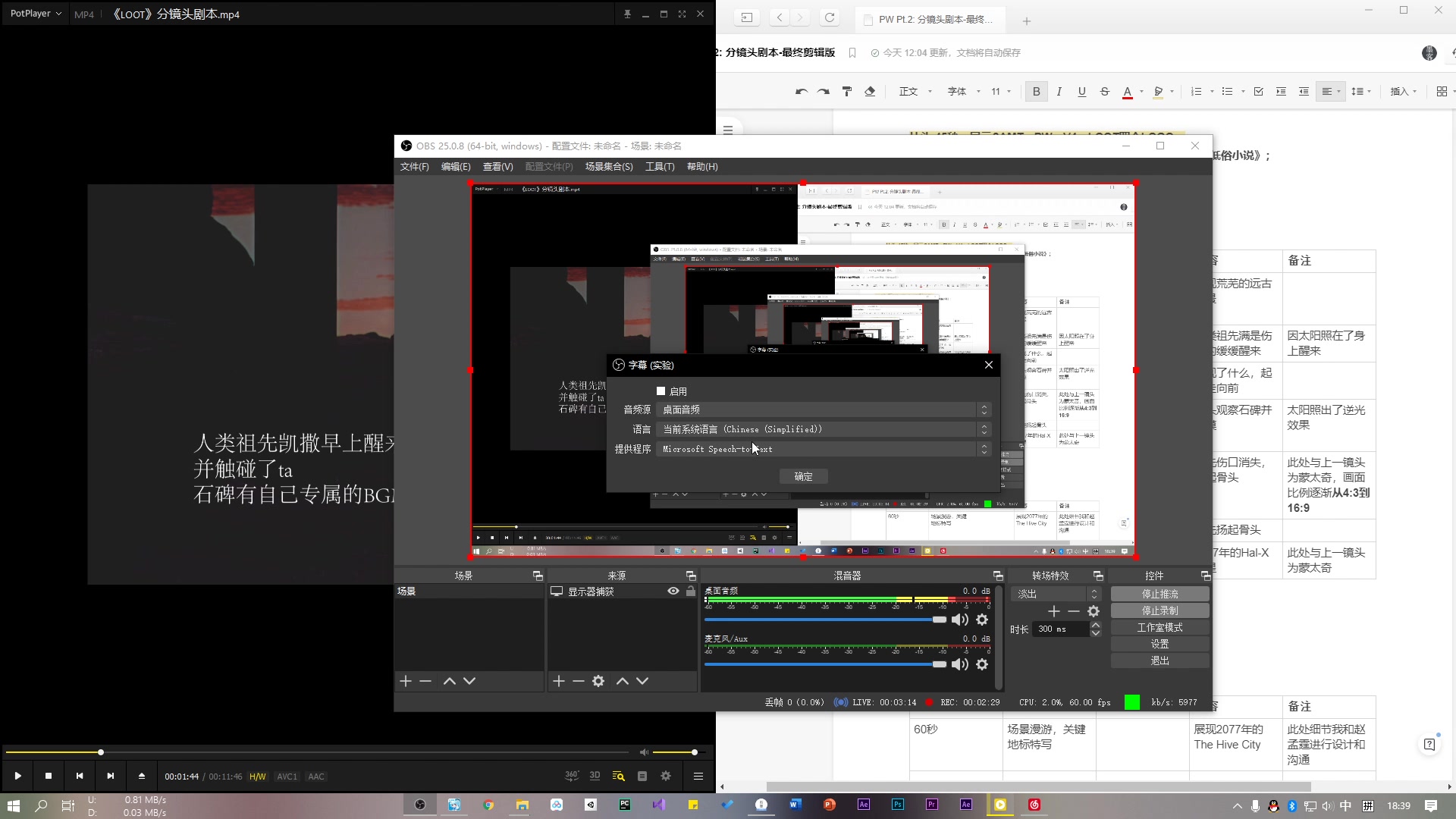Click undo in document editor

802,92
